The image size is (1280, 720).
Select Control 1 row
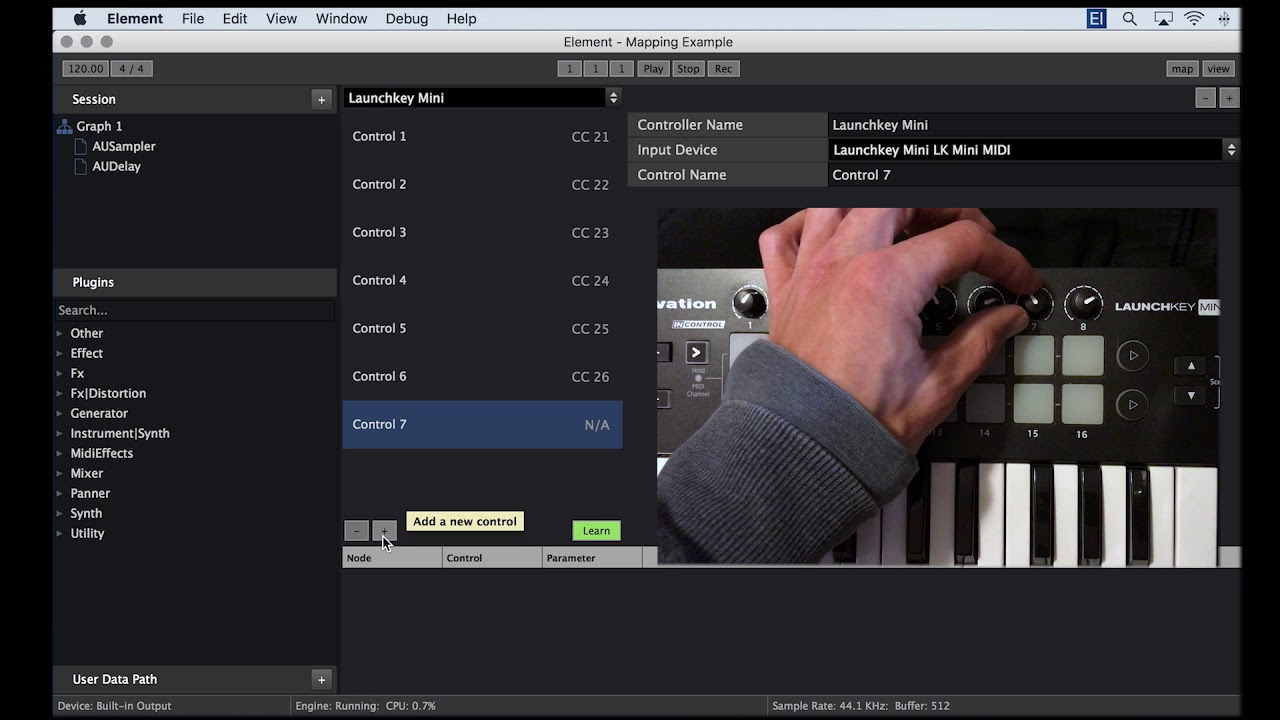tap(482, 137)
